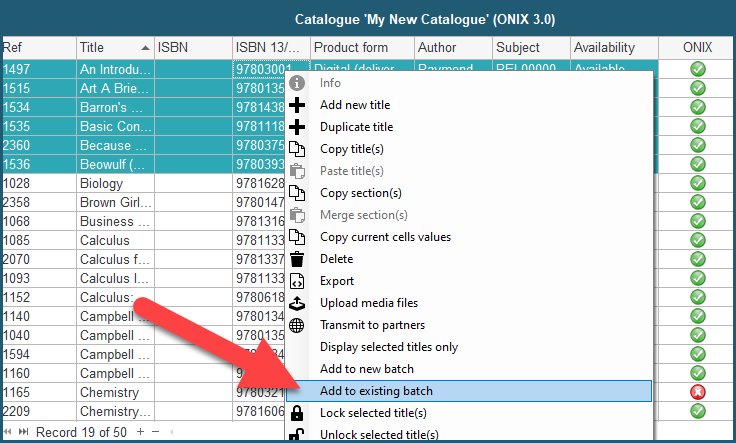Select Chemistry... title in row 2209
This screenshot has height=443, width=736.
point(115,412)
